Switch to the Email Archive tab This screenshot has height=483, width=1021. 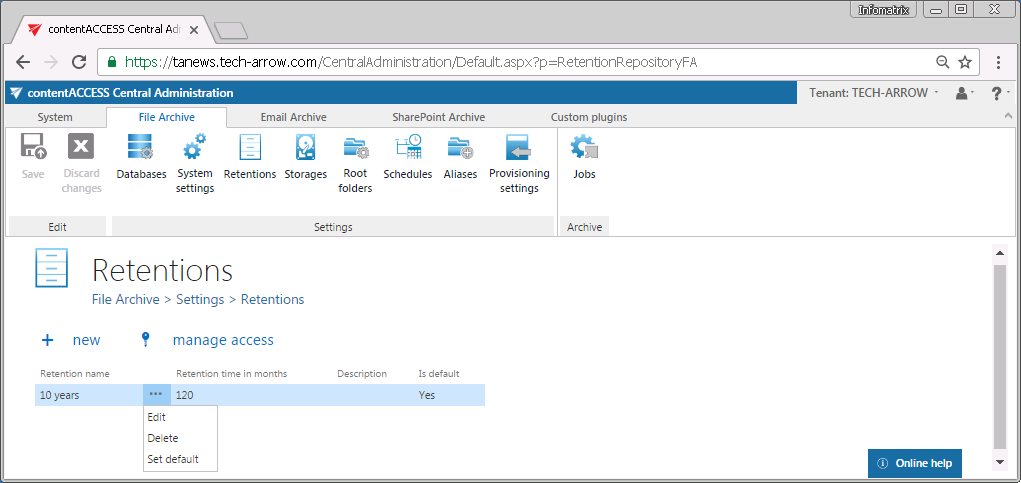[294, 117]
